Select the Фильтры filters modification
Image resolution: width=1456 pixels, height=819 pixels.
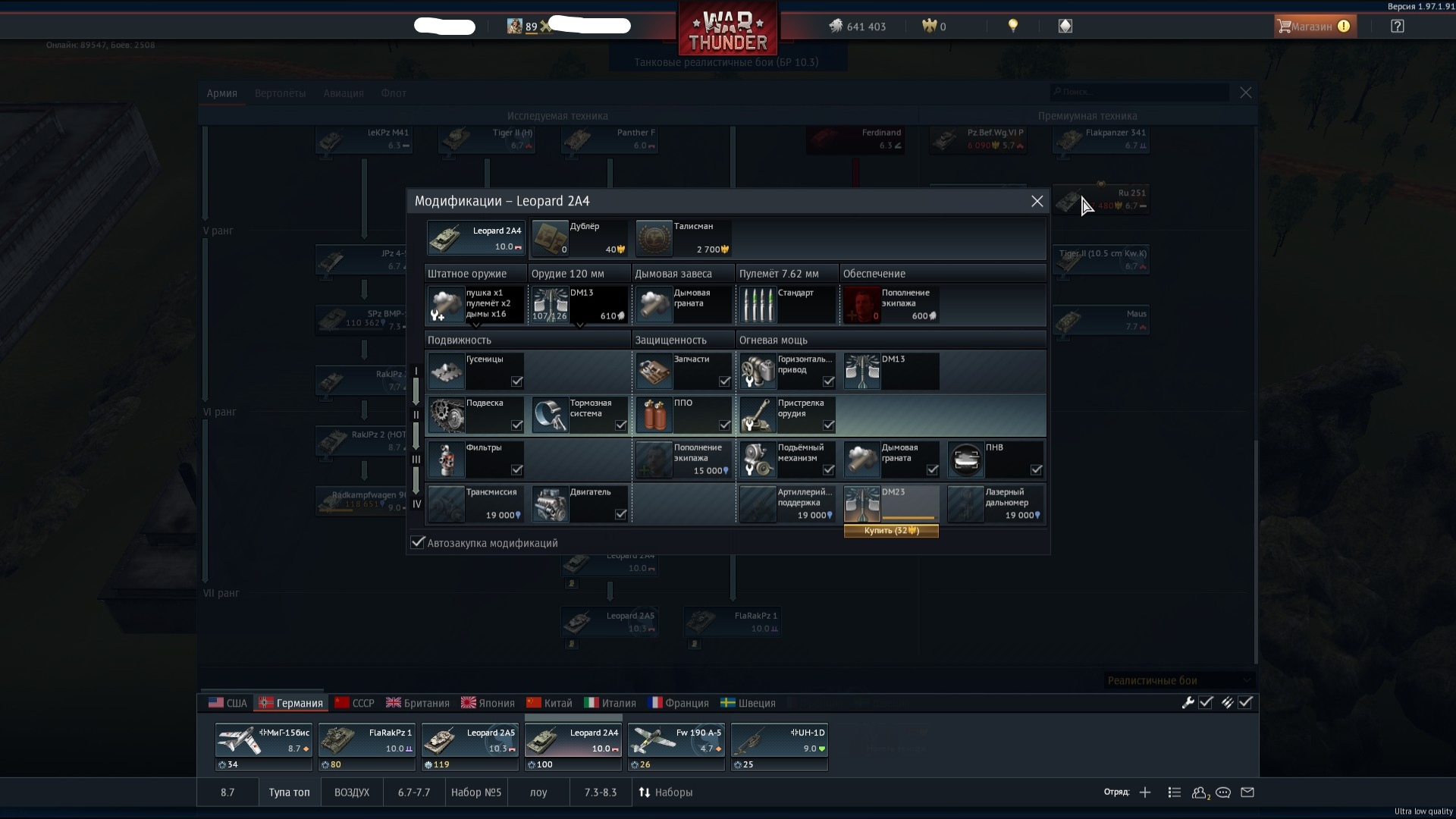tap(475, 460)
